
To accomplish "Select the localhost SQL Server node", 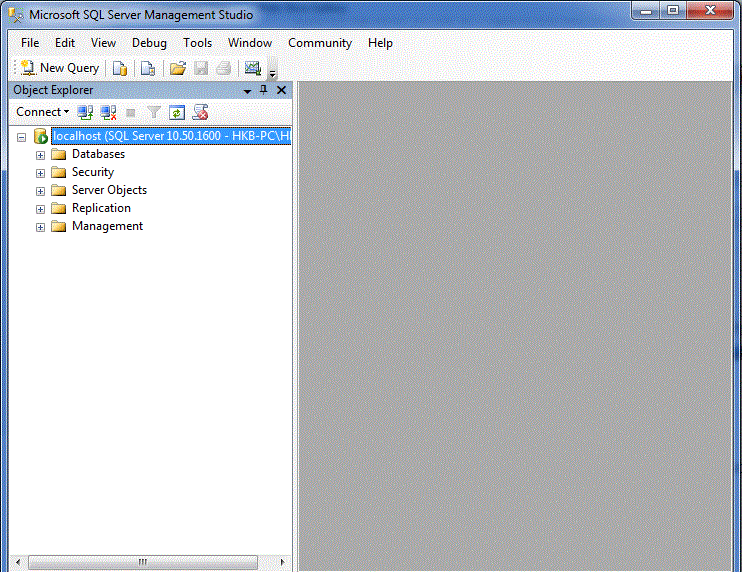I will tap(171, 136).
